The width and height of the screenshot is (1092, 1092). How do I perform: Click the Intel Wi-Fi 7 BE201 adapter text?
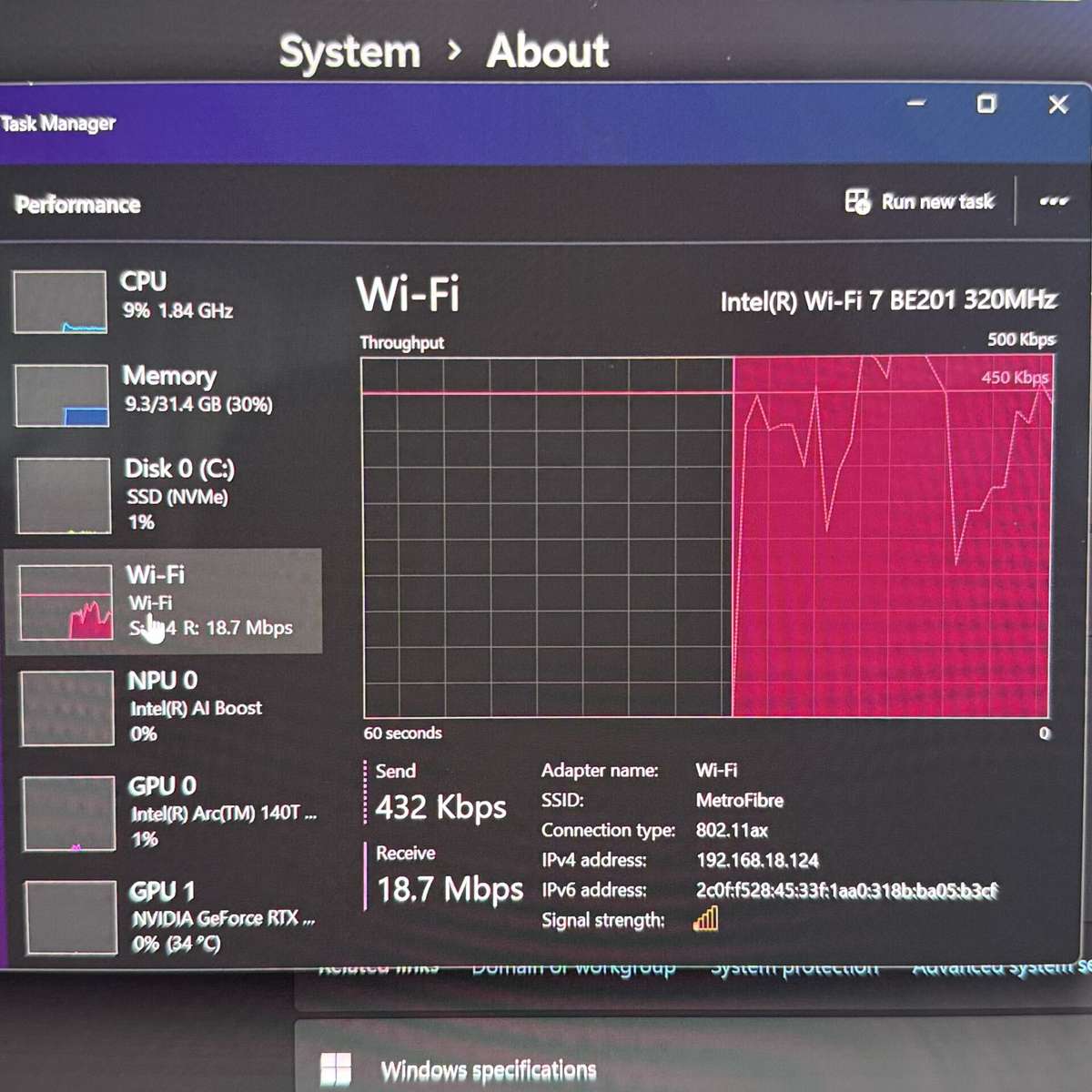[x=888, y=300]
